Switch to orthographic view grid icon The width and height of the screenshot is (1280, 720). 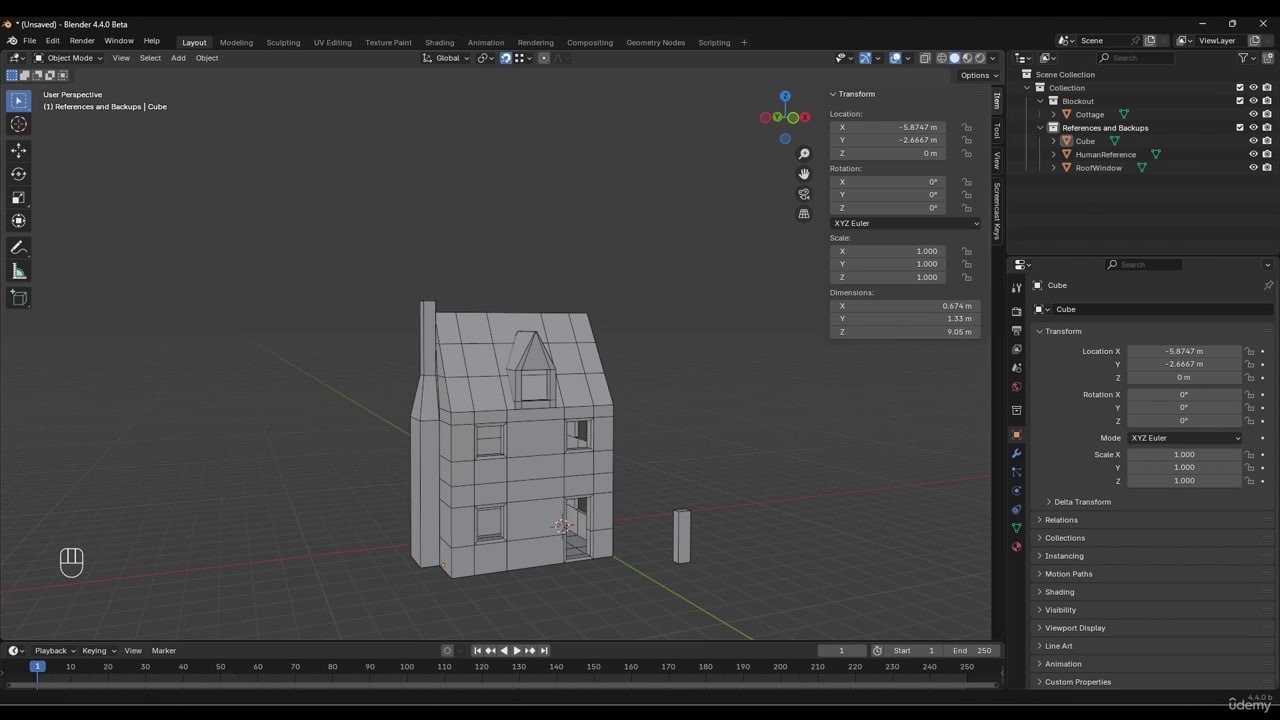(804, 214)
